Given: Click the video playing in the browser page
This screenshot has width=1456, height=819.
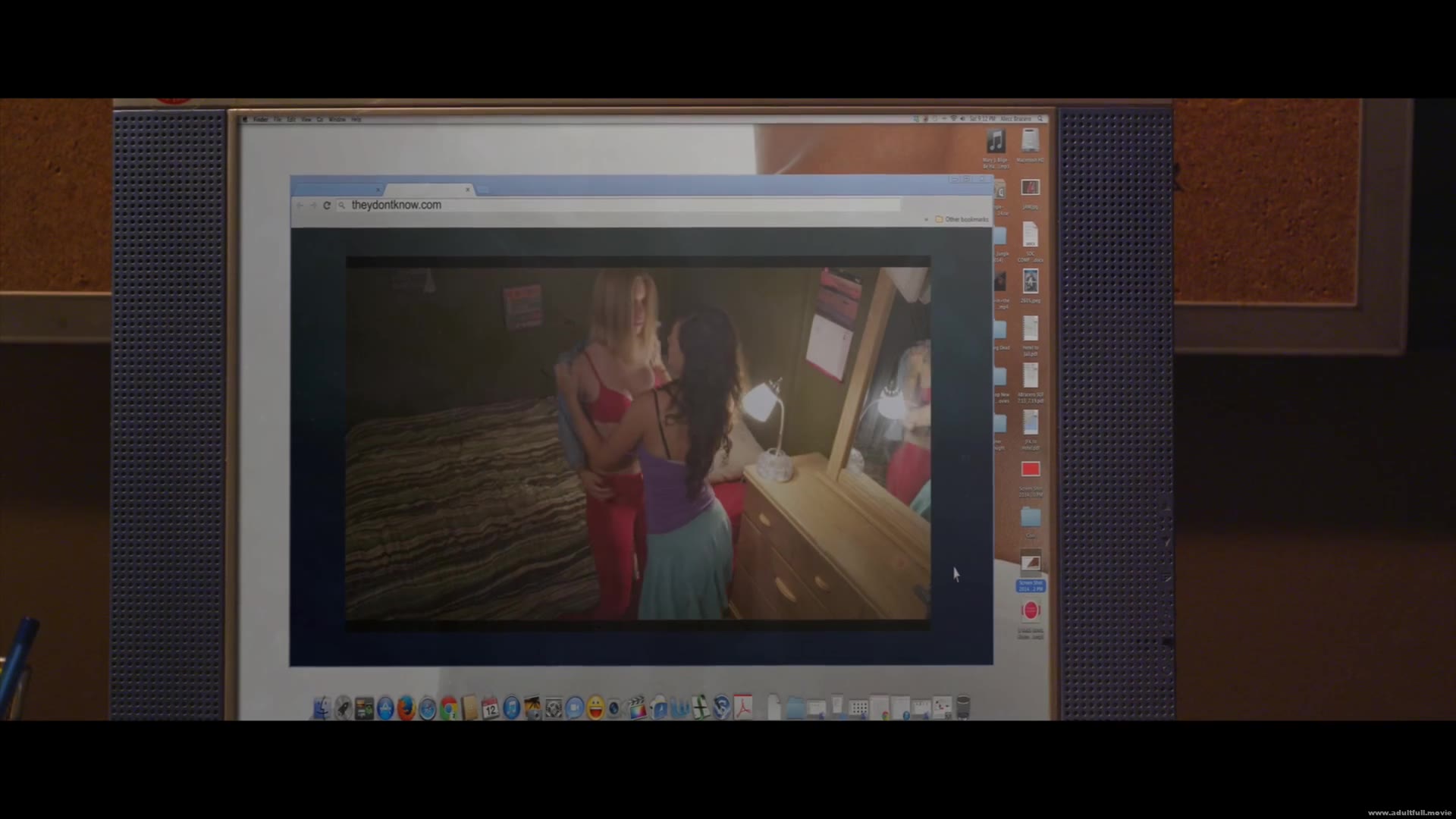Looking at the screenshot, I should point(638,444).
